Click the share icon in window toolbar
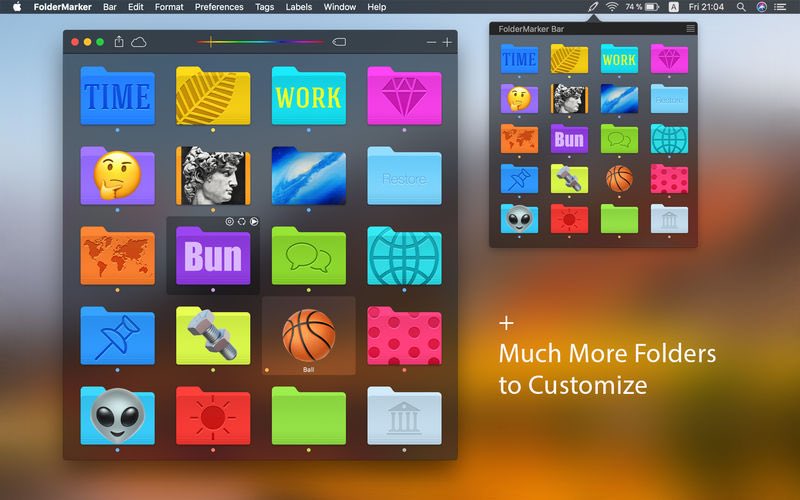This screenshot has height=500, width=800. [x=119, y=42]
